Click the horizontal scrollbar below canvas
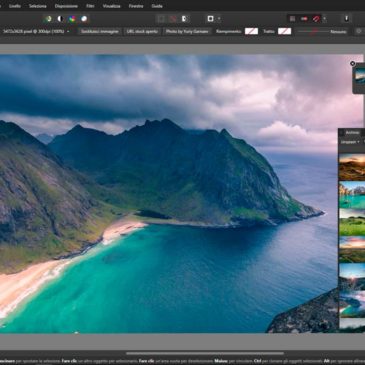This screenshot has height=365, width=365. point(205,354)
